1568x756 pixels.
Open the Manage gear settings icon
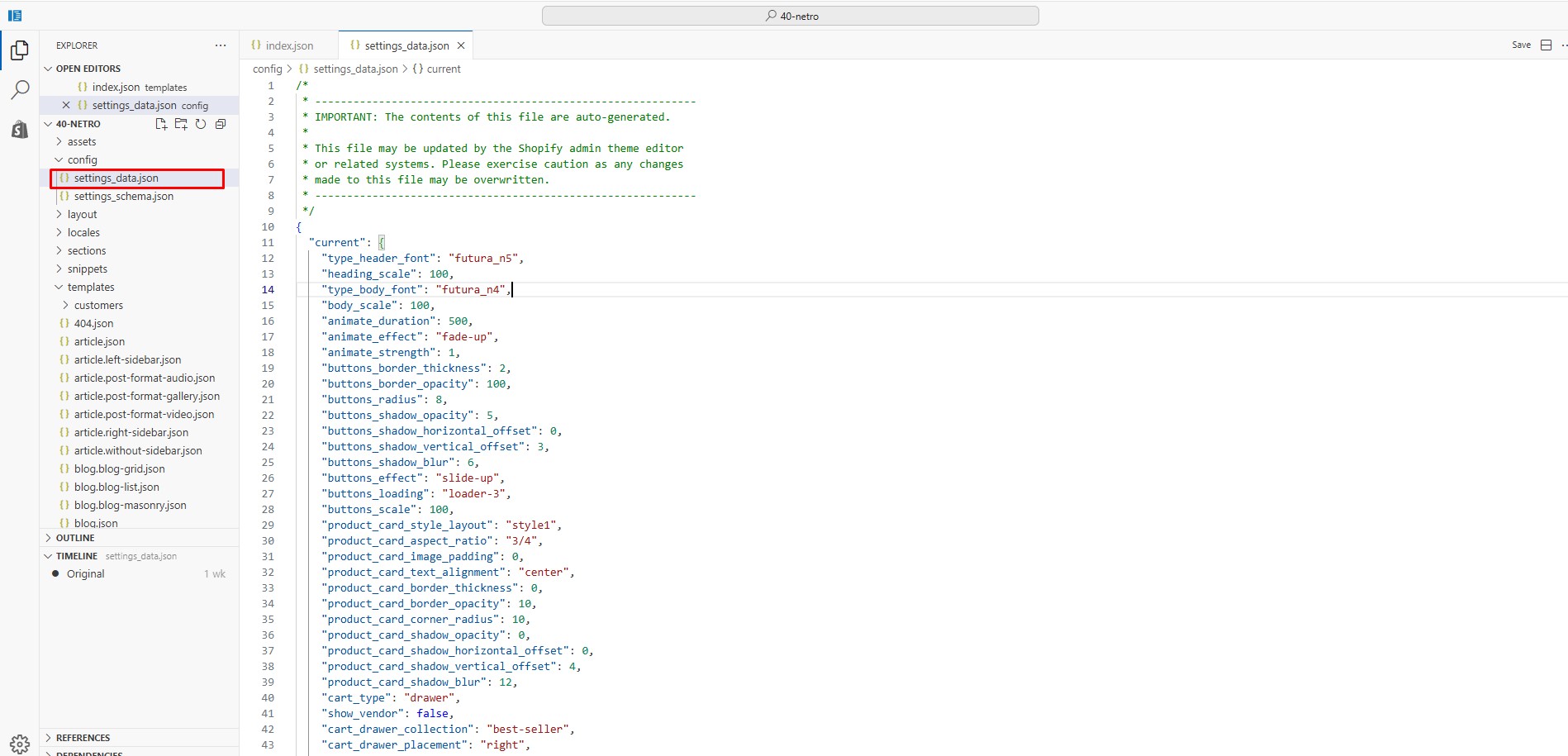pyautogui.click(x=20, y=743)
